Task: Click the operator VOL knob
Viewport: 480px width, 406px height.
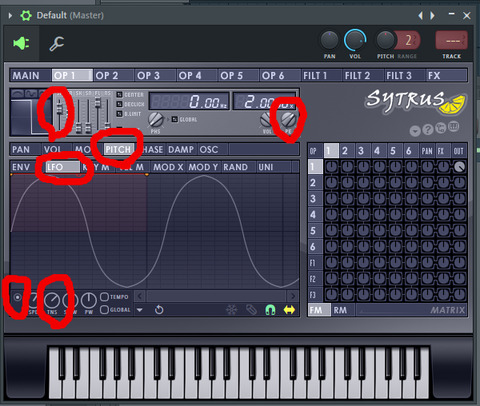Action: (266, 119)
